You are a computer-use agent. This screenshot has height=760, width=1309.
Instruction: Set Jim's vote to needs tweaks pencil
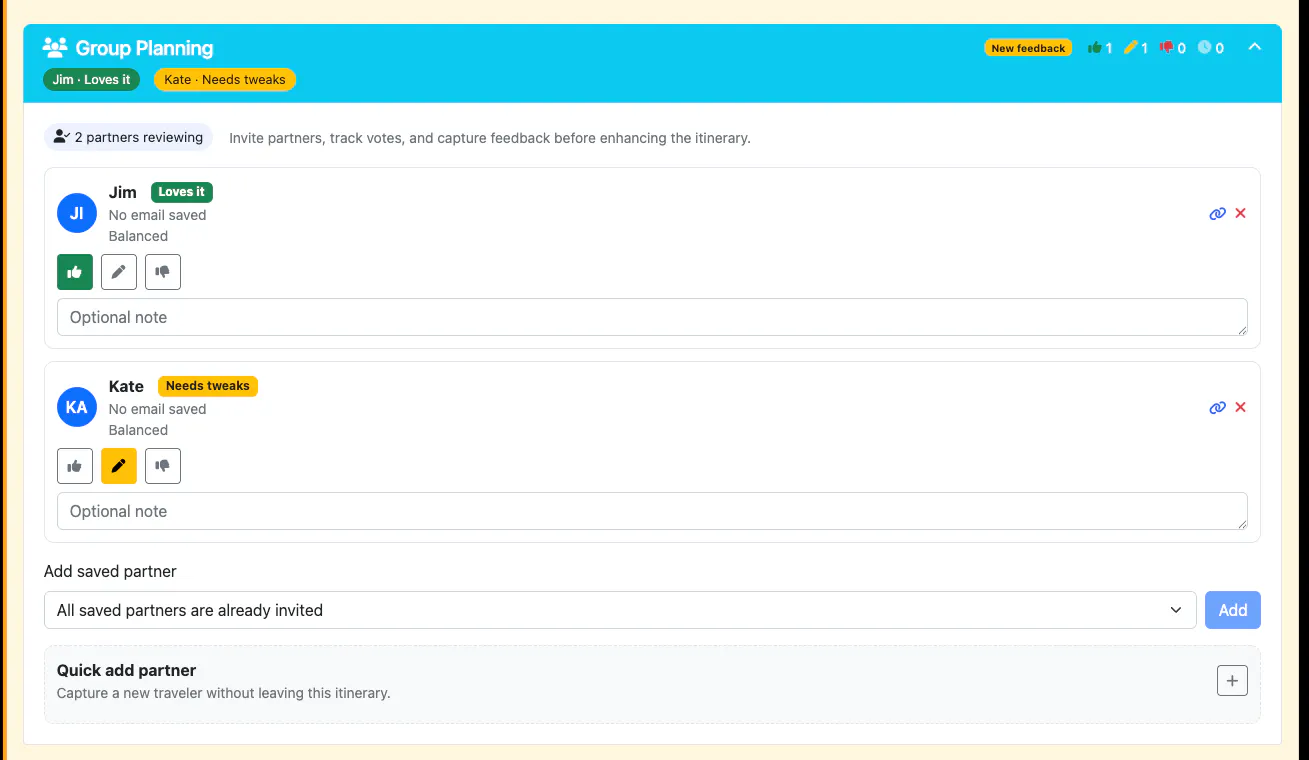[x=119, y=272]
